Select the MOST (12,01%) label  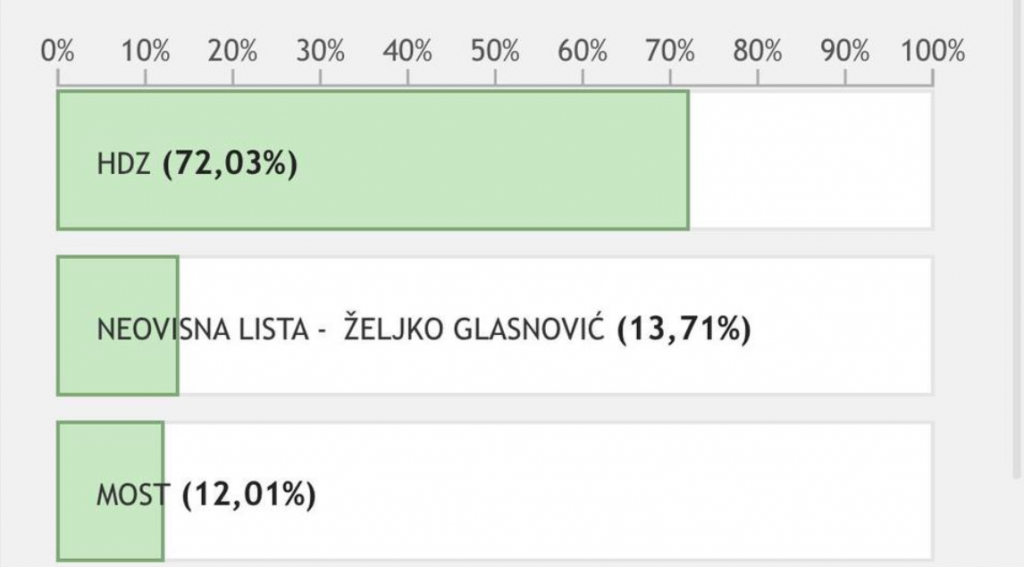206,494
